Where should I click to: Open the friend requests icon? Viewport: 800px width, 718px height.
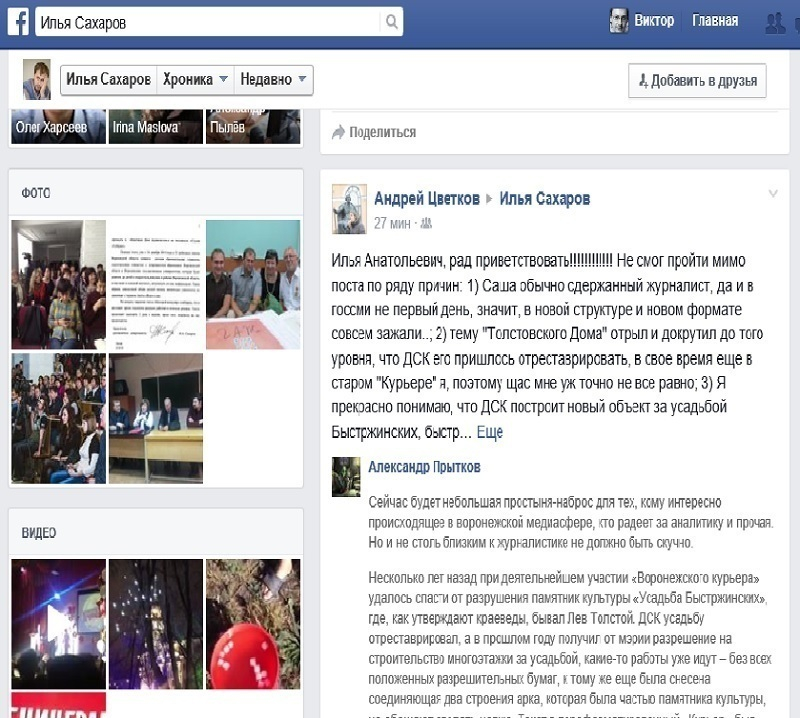point(775,22)
